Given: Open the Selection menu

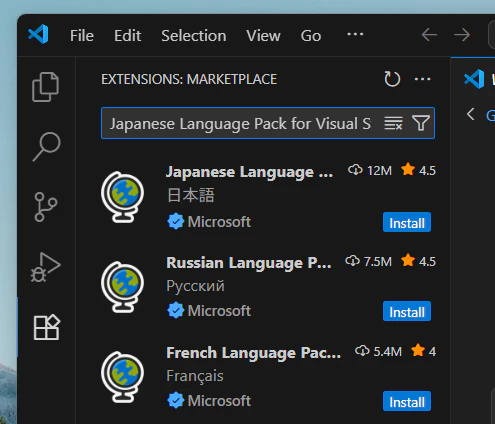Looking at the screenshot, I should pyautogui.click(x=194, y=36).
